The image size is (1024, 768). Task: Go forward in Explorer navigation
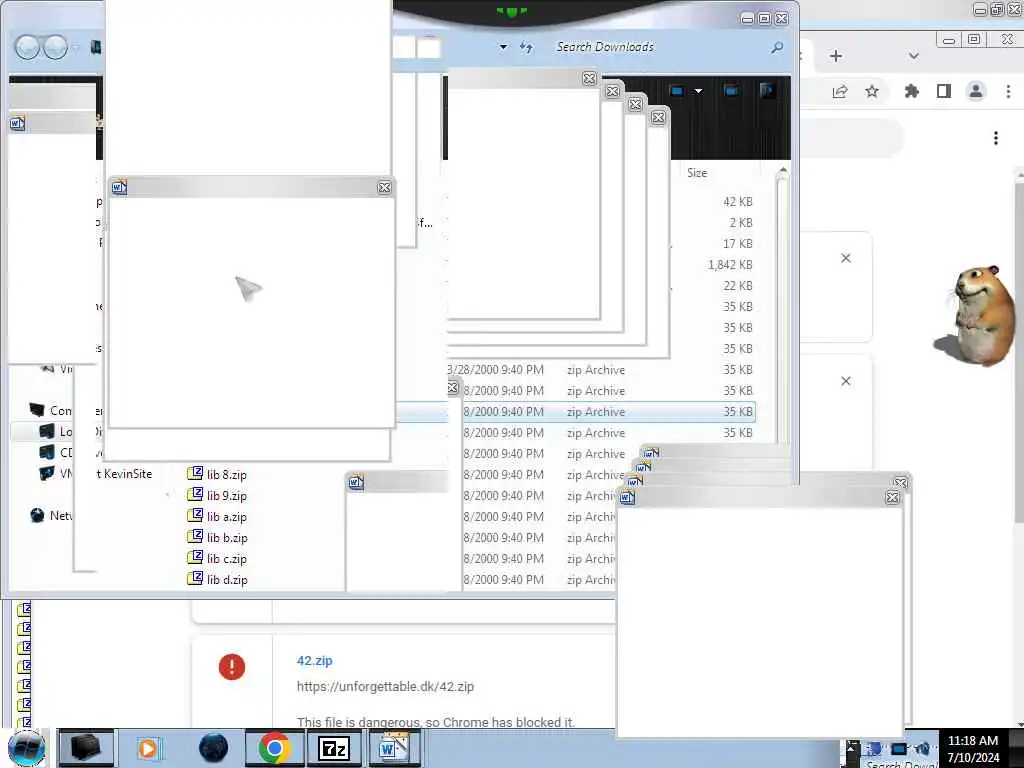click(56, 47)
